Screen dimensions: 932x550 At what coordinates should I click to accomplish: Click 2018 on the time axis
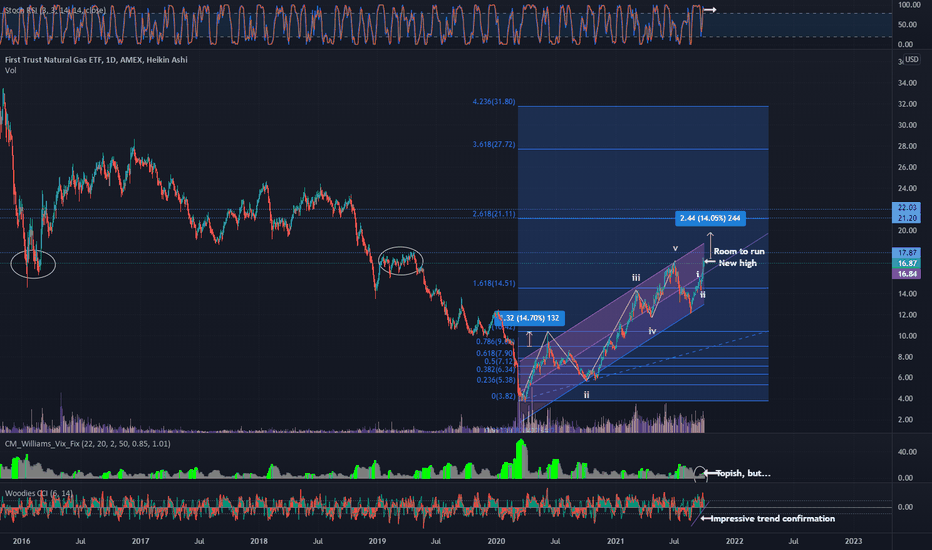point(259,541)
